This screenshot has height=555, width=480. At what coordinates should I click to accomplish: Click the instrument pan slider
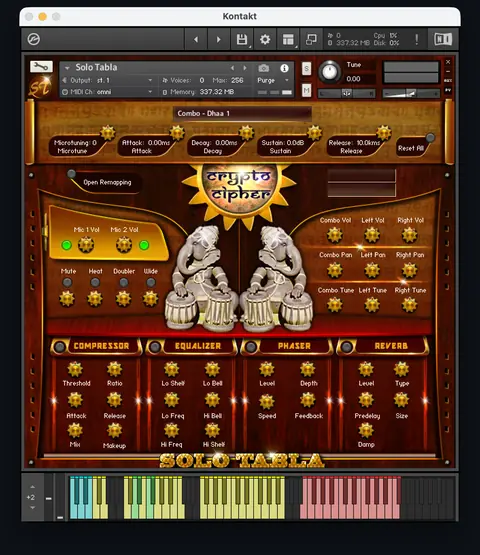346,93
